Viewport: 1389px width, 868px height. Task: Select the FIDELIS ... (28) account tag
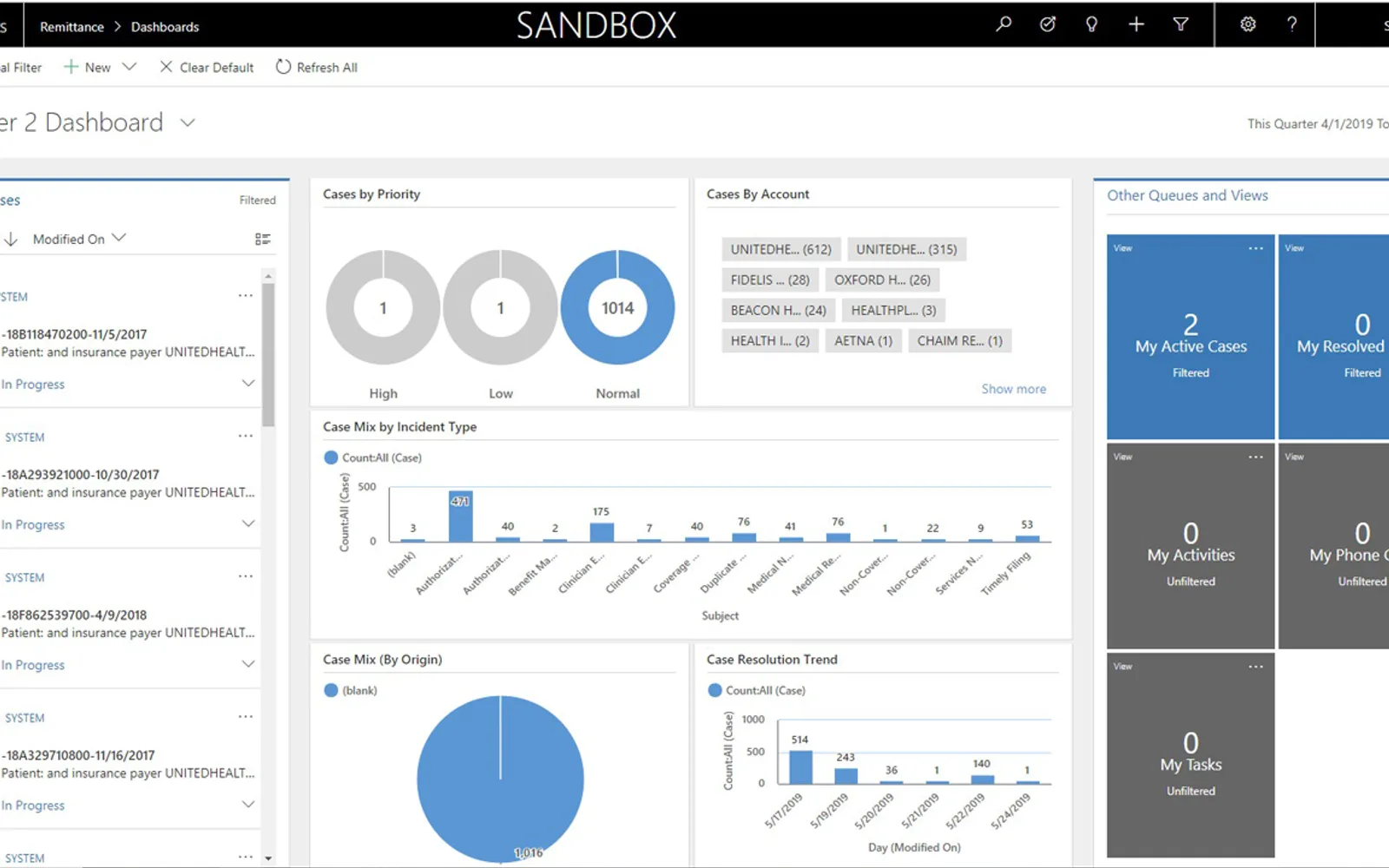[770, 279]
